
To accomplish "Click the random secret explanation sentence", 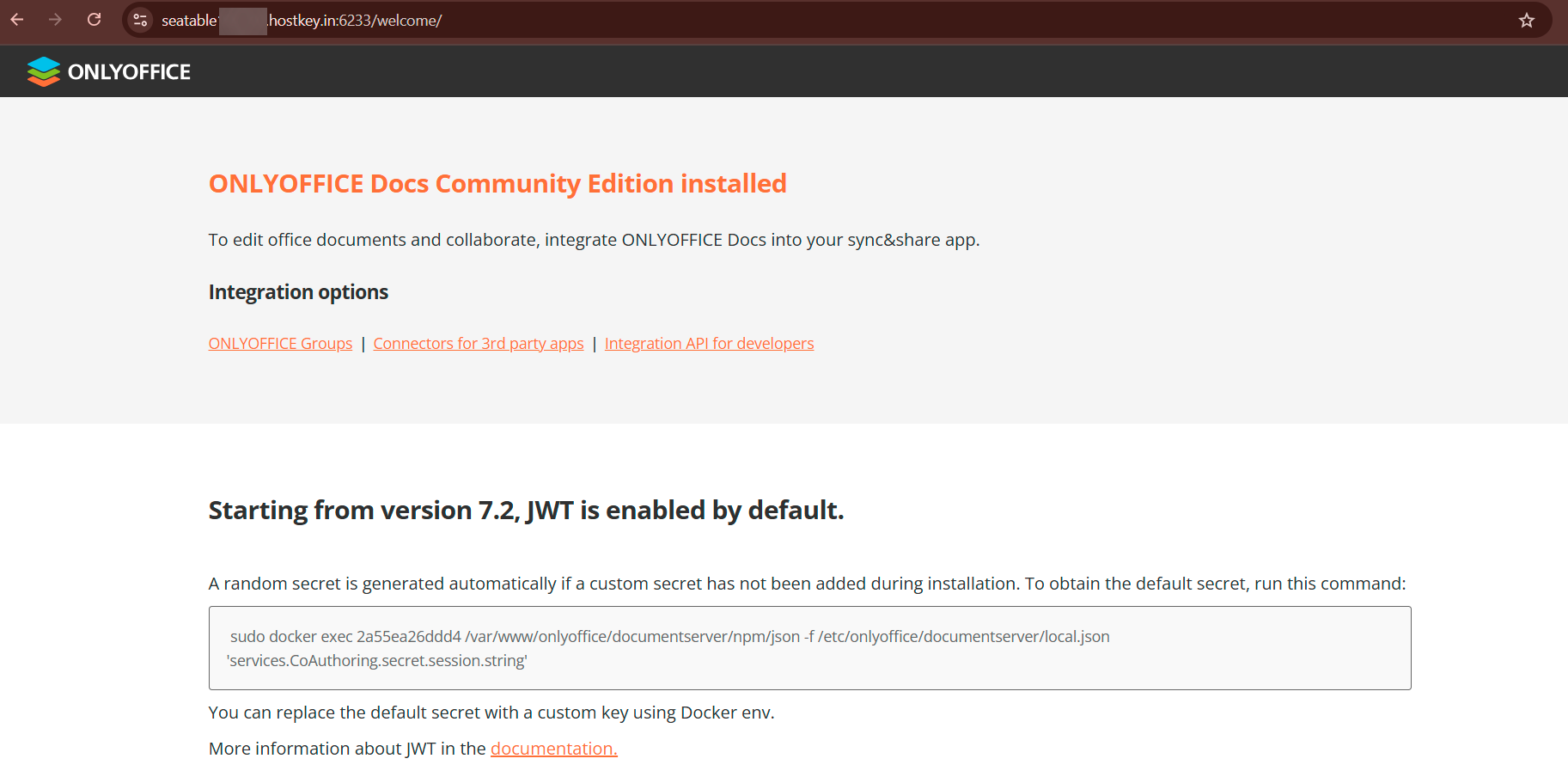I will [806, 584].
